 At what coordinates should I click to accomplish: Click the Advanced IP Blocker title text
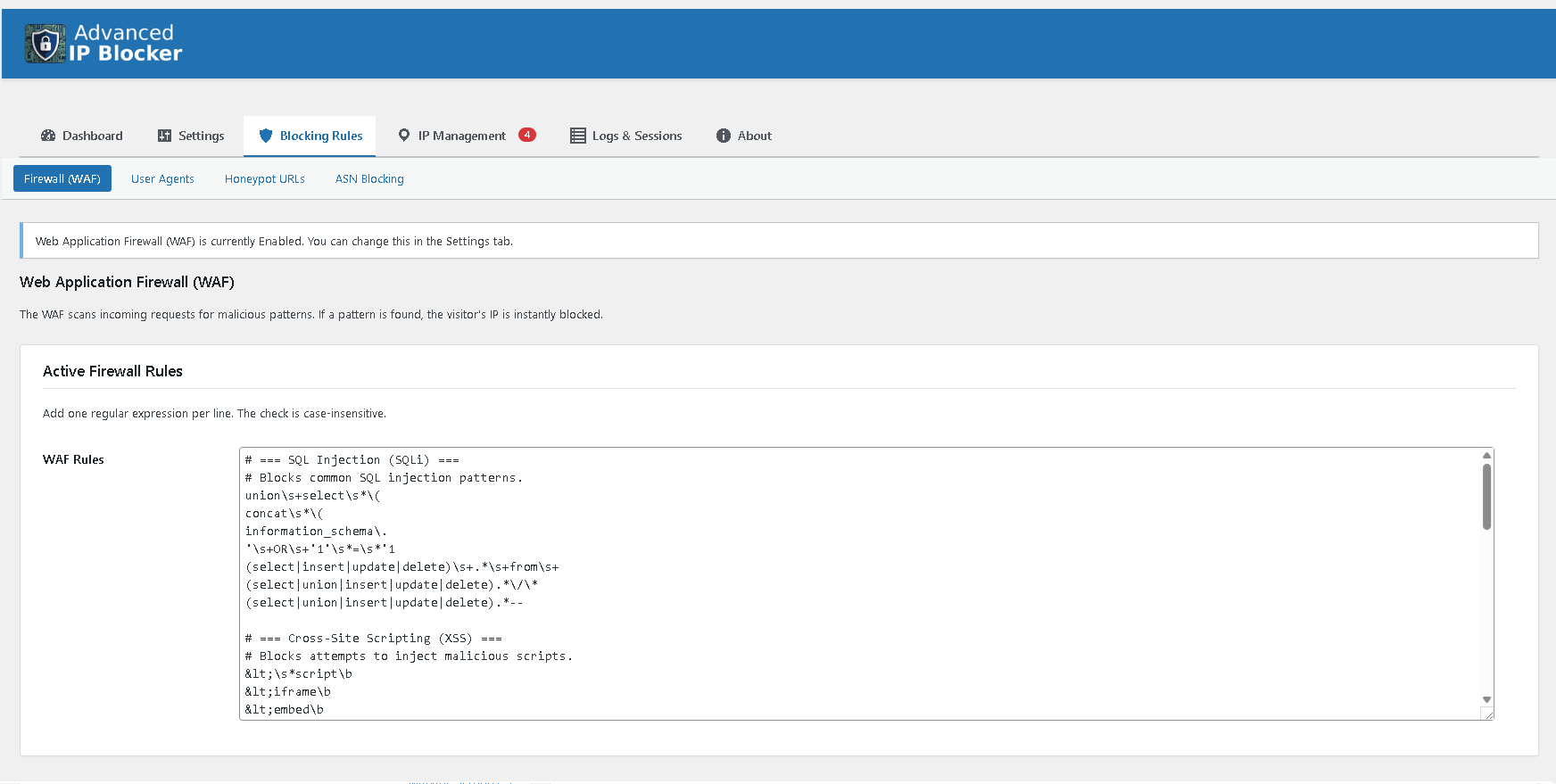coord(125,43)
